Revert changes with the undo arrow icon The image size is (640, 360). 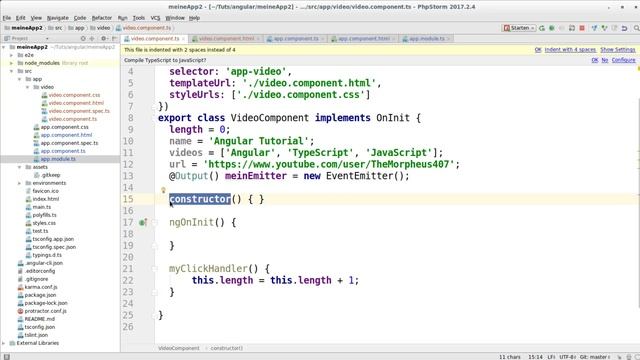pos(624,28)
